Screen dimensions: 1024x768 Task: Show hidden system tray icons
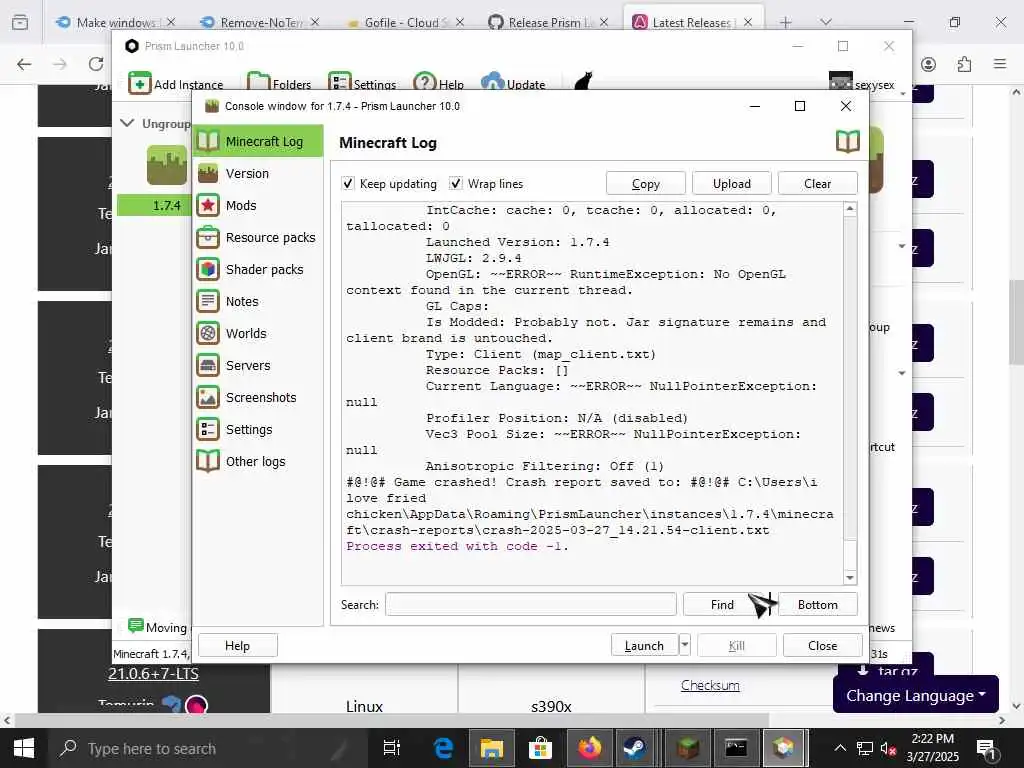tap(840, 748)
